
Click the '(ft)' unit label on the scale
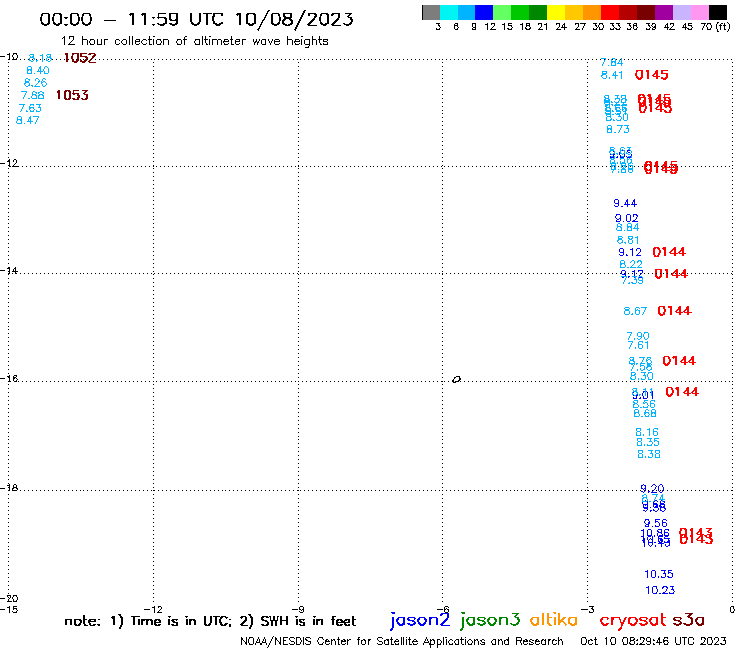(x=723, y=27)
